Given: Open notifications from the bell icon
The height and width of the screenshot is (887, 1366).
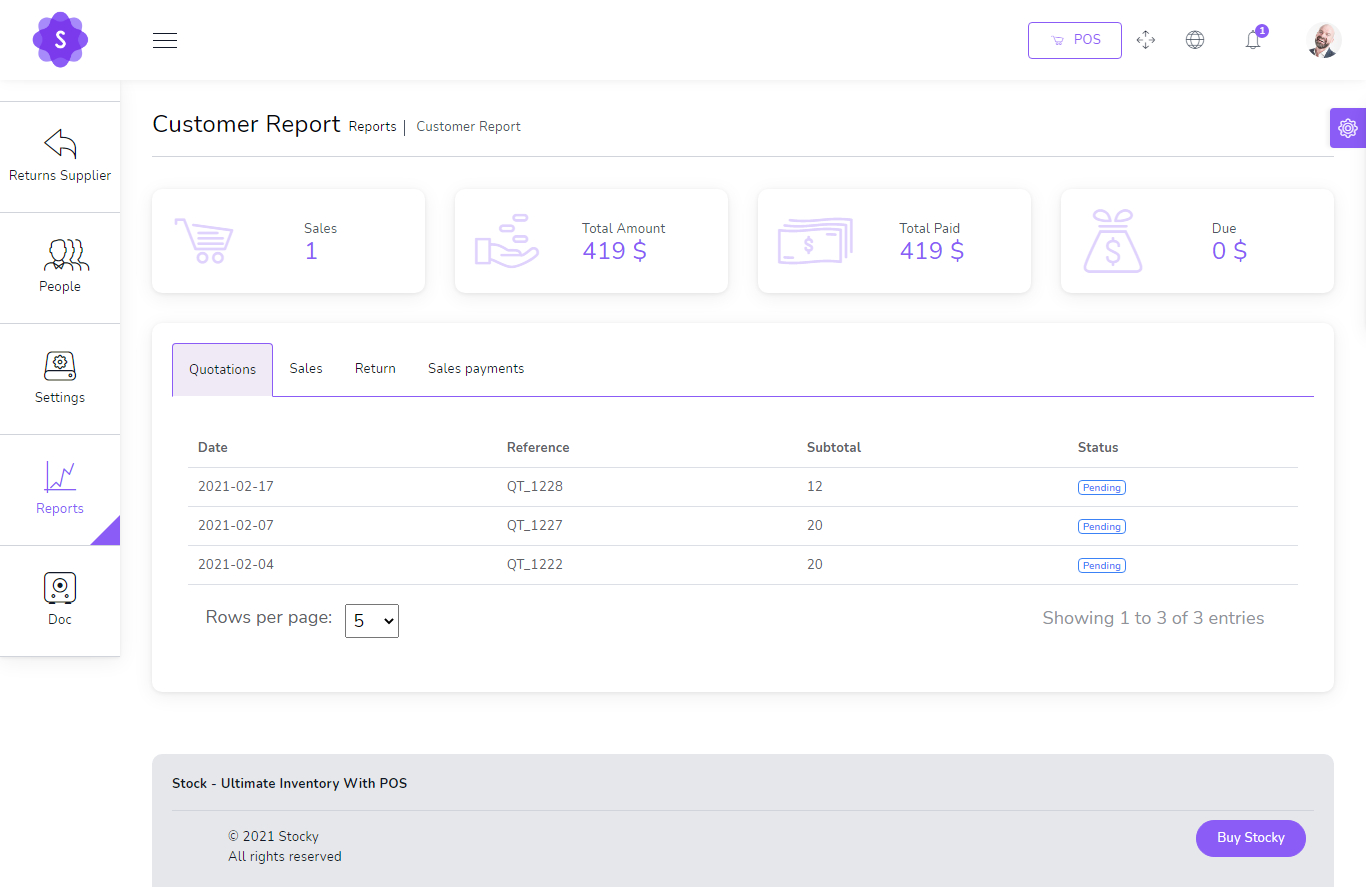Looking at the screenshot, I should 1252,39.
